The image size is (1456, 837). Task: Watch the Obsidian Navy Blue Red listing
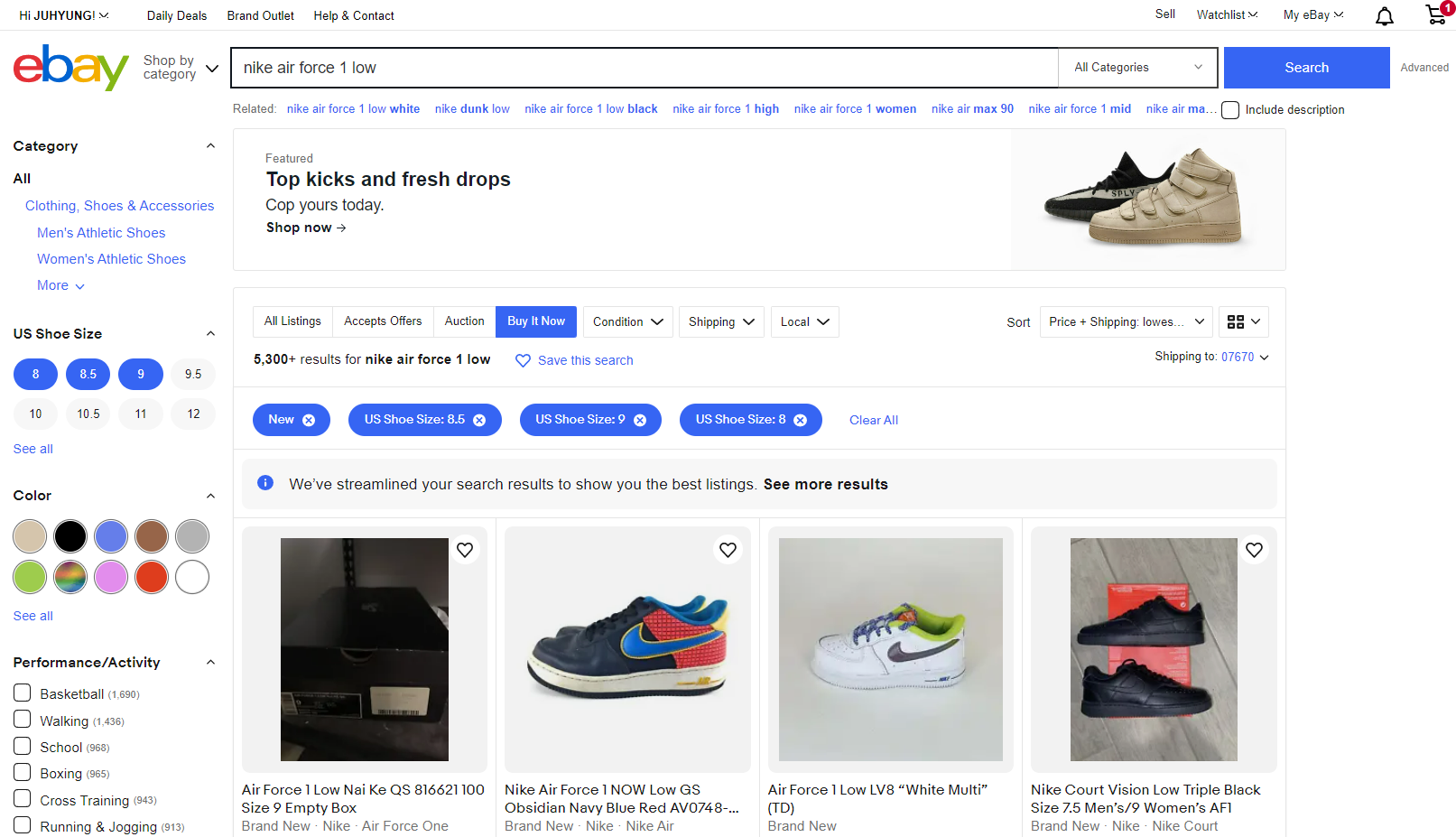pyautogui.click(x=728, y=550)
